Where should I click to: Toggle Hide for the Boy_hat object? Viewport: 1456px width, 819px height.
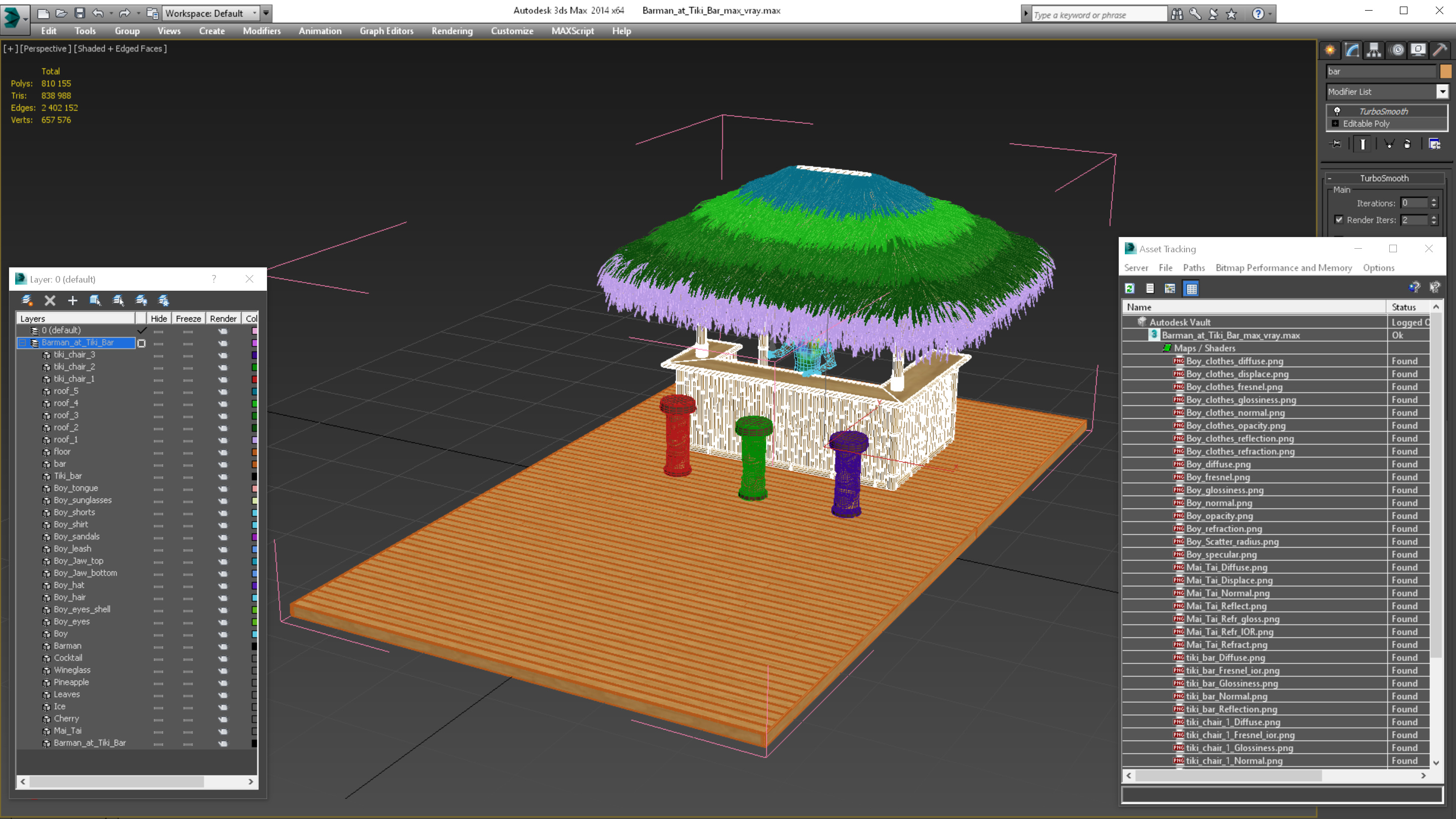tap(158, 585)
